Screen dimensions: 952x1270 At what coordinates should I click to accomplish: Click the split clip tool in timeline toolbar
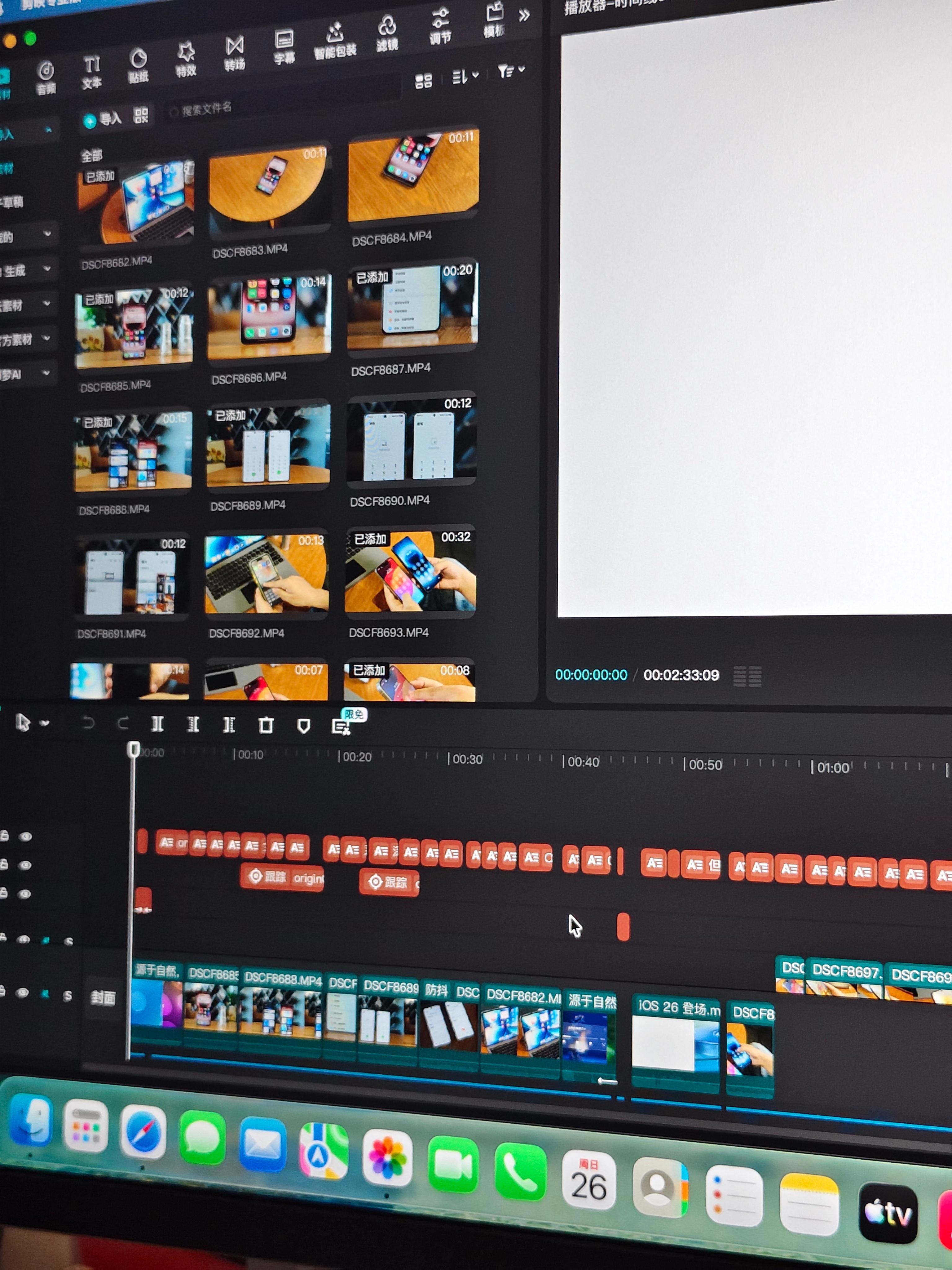157,724
